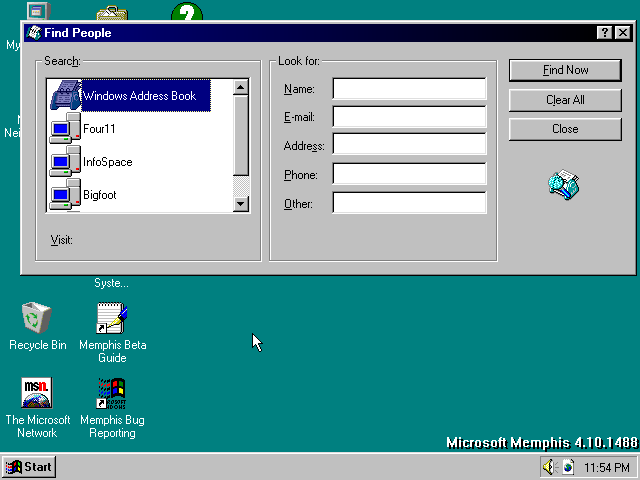This screenshot has height=480, width=640.
Task: Choose Bigfoot directory service
Action: (x=100, y=195)
